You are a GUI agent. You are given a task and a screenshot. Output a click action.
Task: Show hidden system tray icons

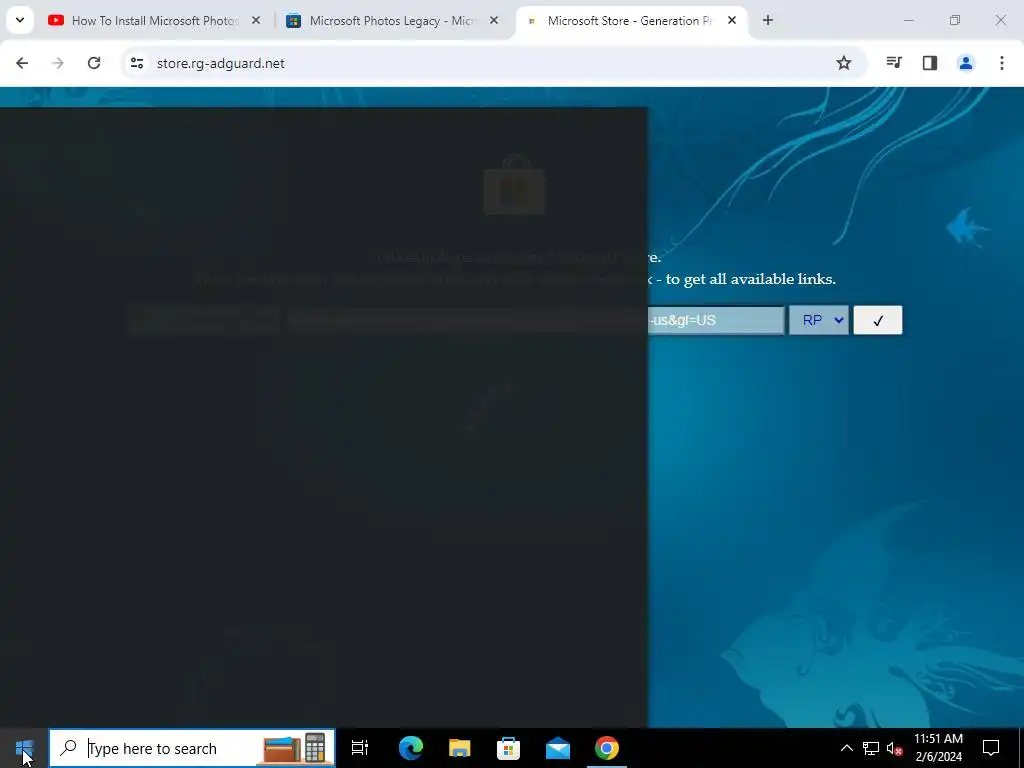tap(846, 748)
